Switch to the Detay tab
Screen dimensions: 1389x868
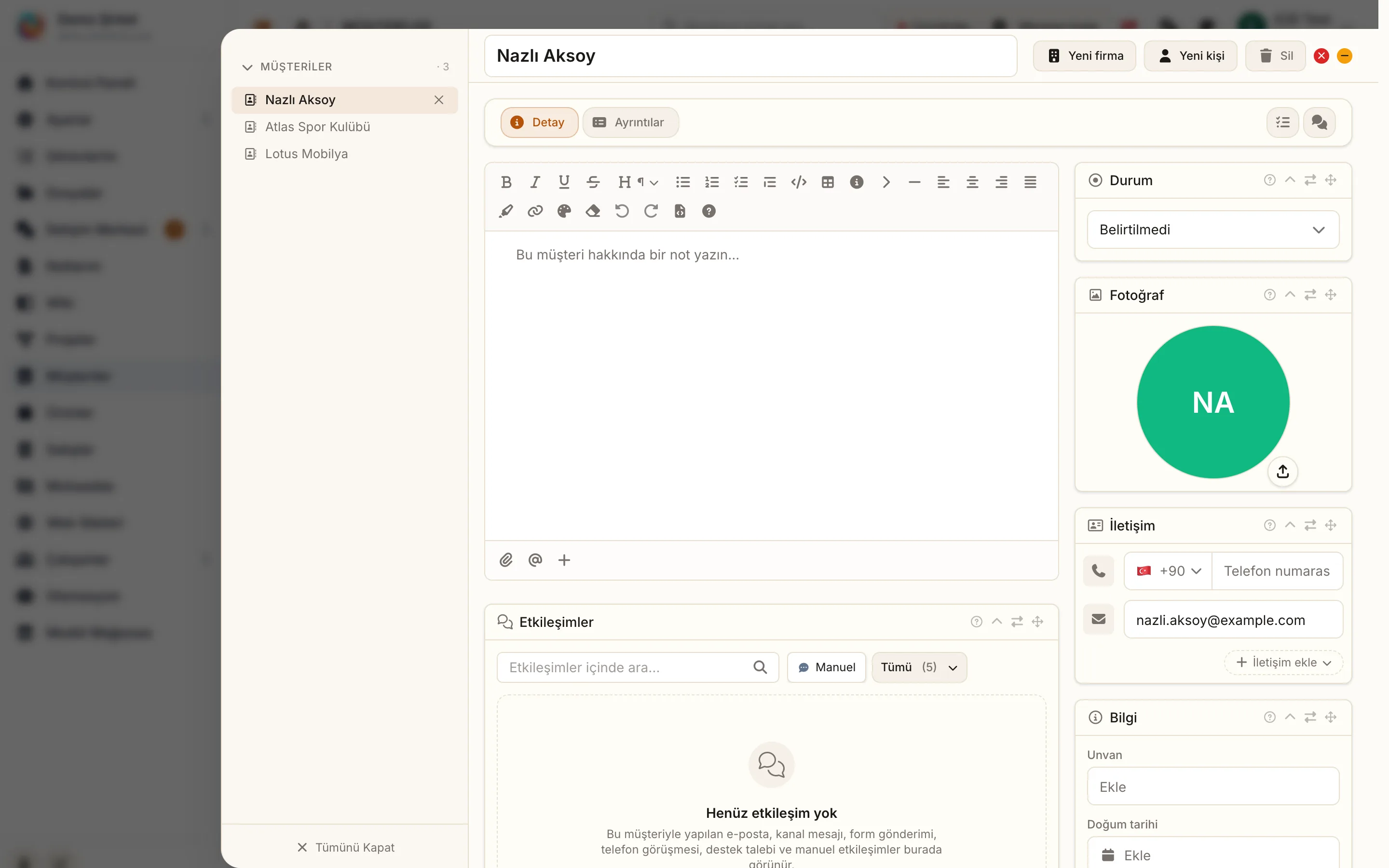[539, 122]
